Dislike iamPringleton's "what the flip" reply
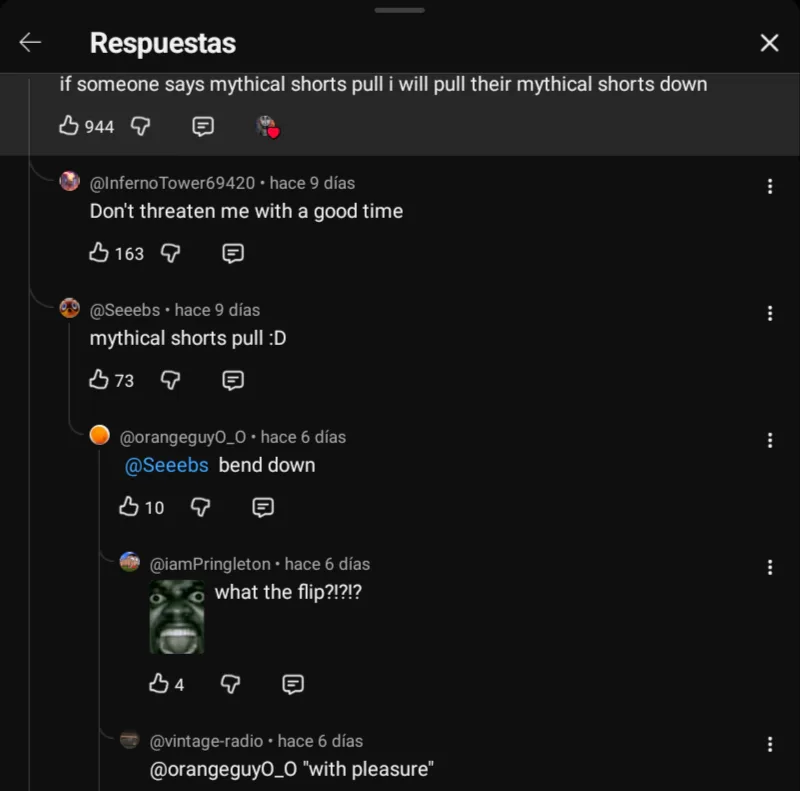800x791 pixels. 230,684
